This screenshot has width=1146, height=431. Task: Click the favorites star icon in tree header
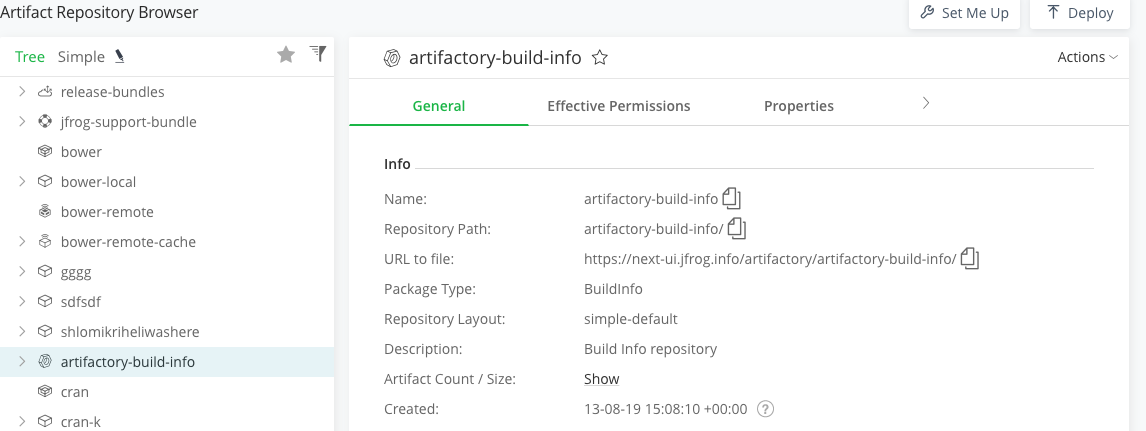pyautogui.click(x=286, y=55)
